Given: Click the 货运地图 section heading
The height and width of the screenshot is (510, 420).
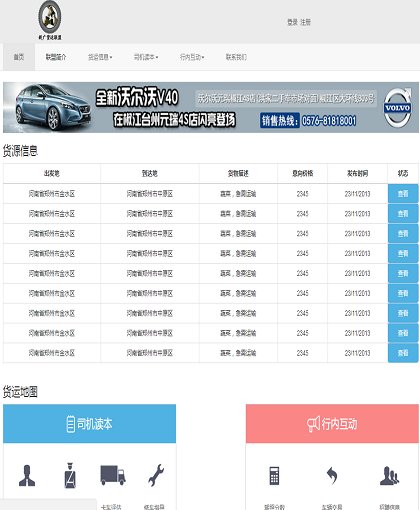Looking at the screenshot, I should tap(20, 392).
